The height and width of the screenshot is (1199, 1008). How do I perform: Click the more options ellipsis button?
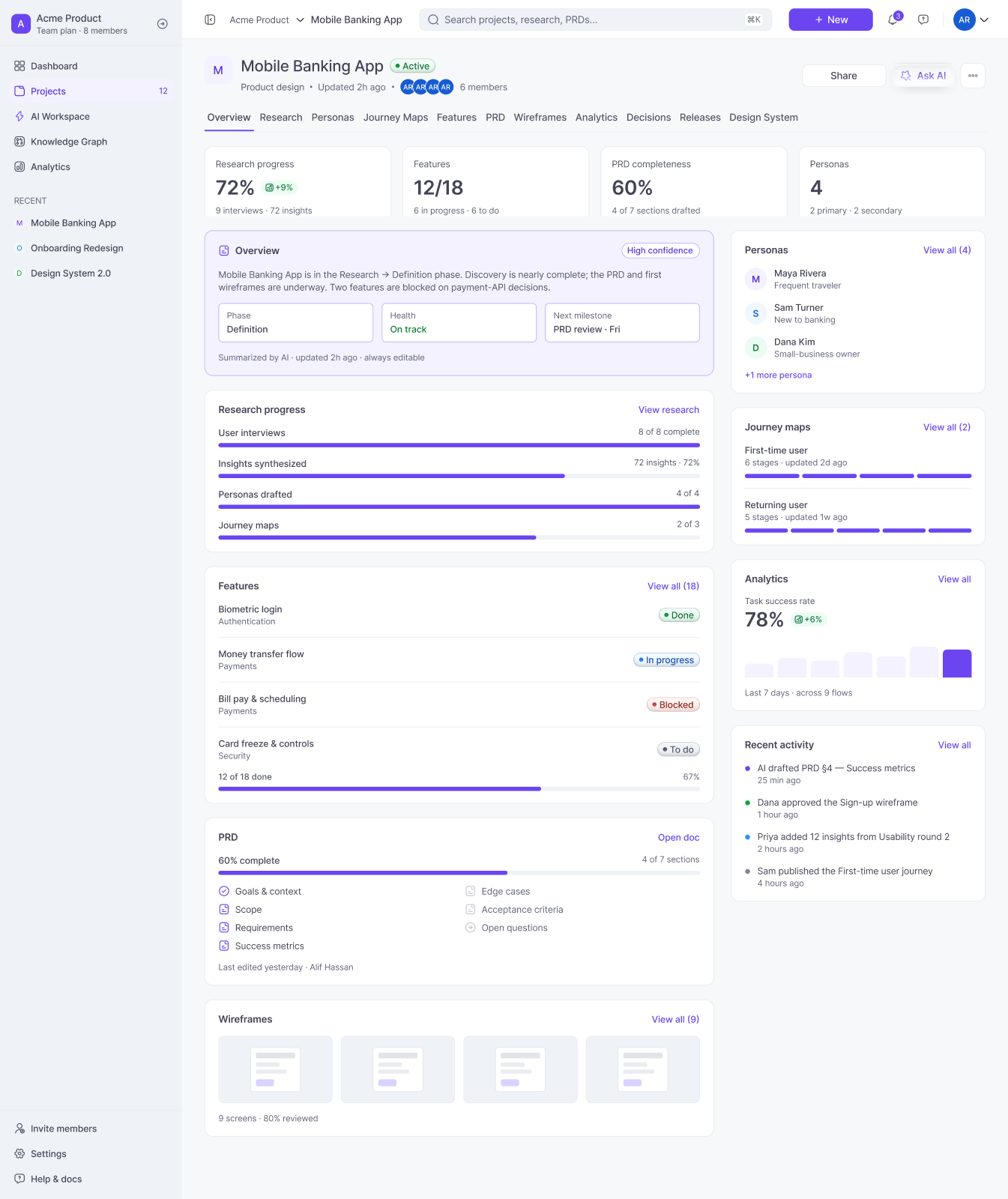(973, 76)
